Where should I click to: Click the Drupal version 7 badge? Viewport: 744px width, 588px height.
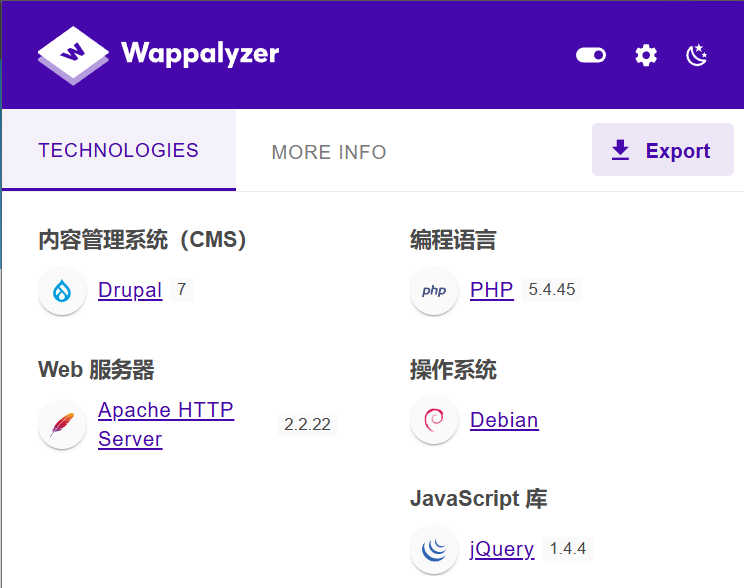(x=182, y=289)
